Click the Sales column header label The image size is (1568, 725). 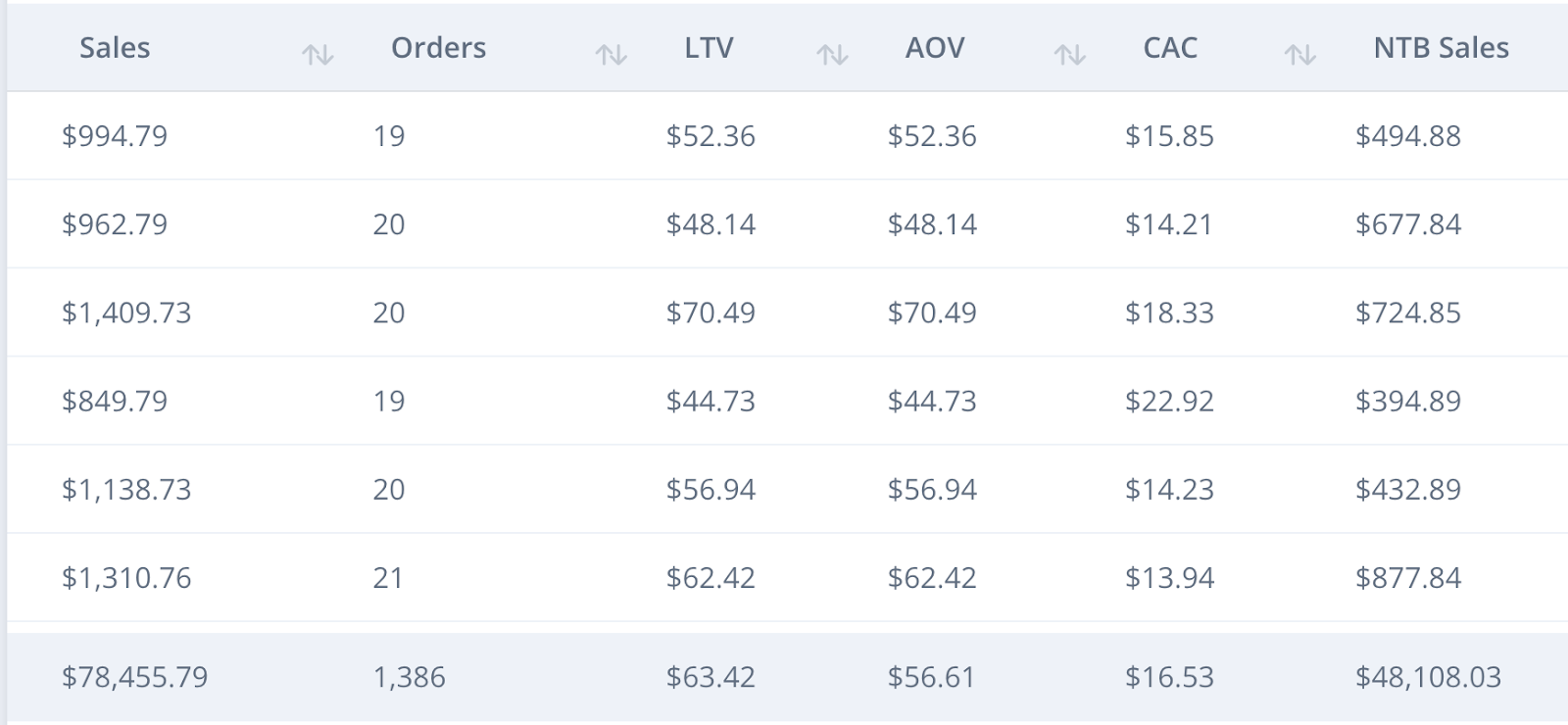(115, 48)
